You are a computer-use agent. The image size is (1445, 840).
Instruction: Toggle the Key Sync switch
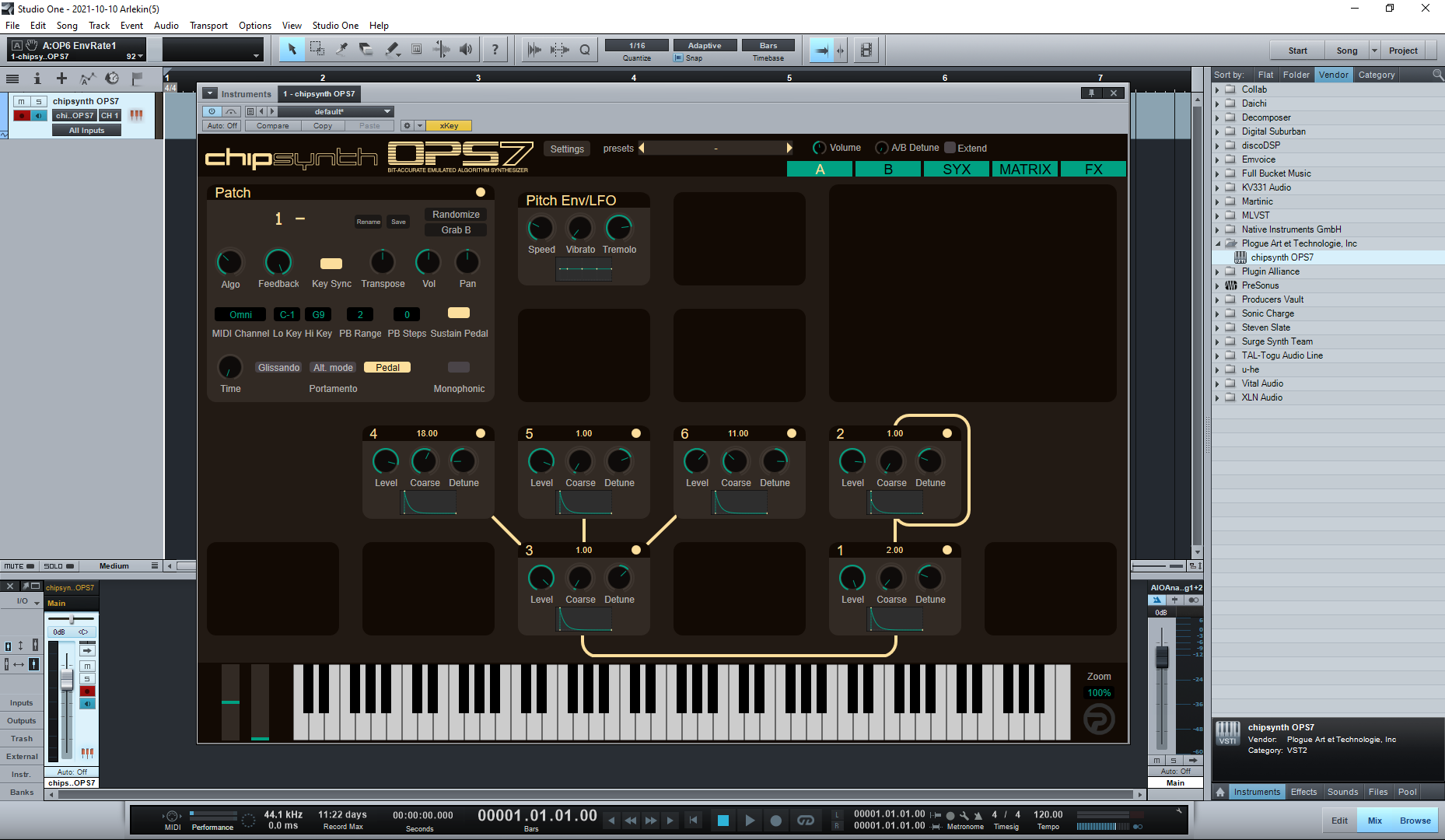click(x=331, y=264)
